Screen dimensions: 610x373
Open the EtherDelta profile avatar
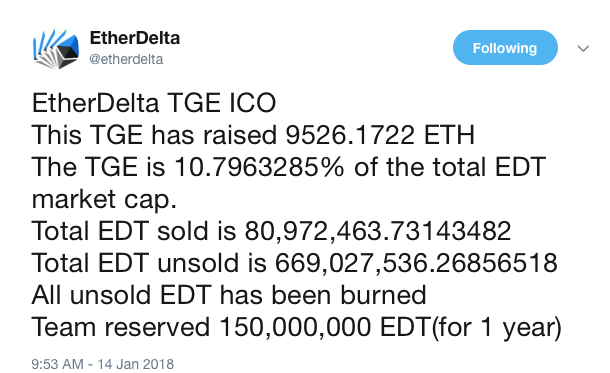[56, 49]
